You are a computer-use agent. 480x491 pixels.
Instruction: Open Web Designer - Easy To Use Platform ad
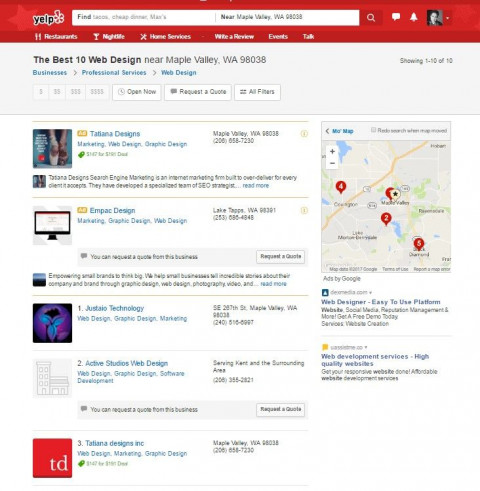(x=381, y=302)
